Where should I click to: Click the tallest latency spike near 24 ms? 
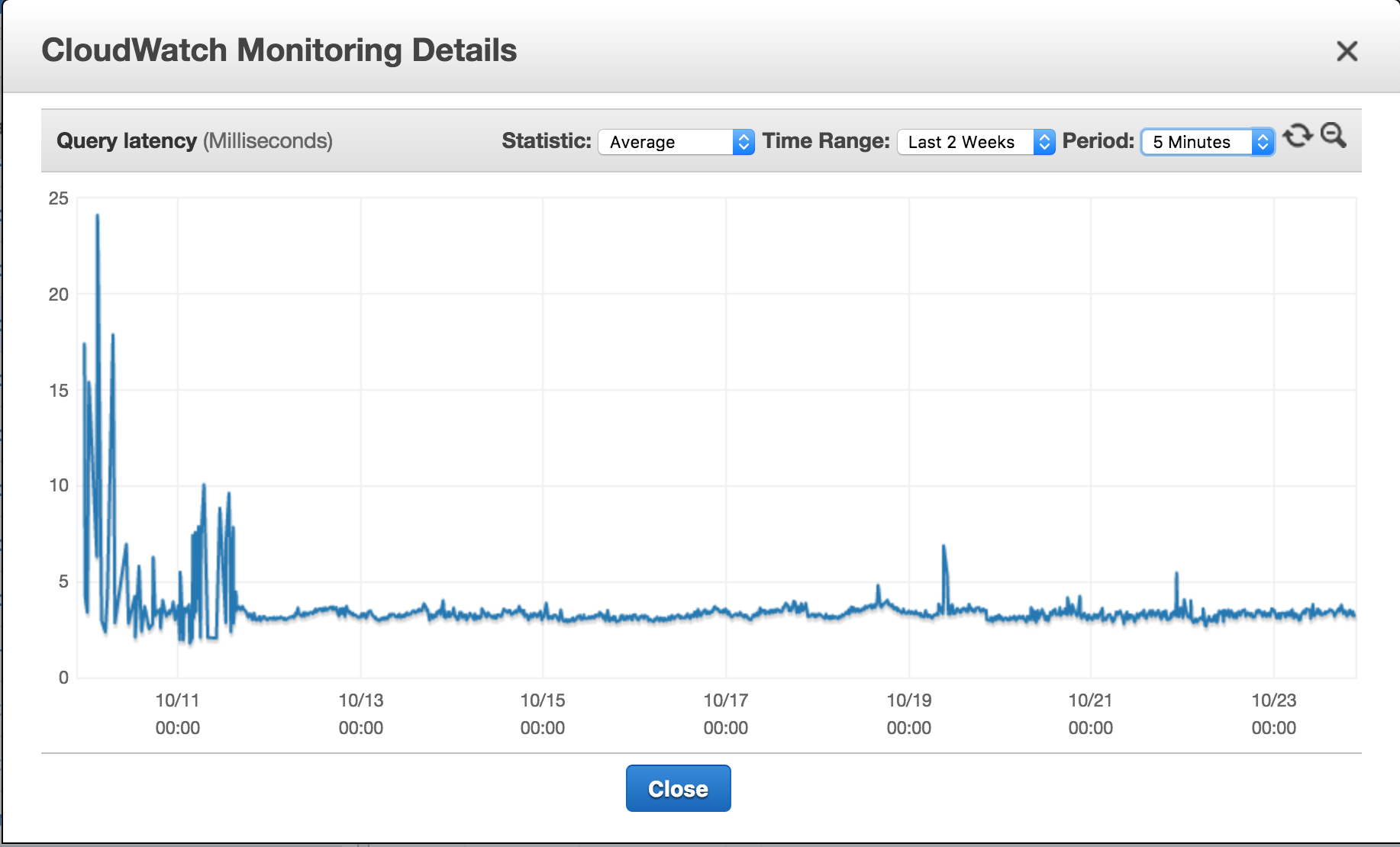(x=98, y=217)
